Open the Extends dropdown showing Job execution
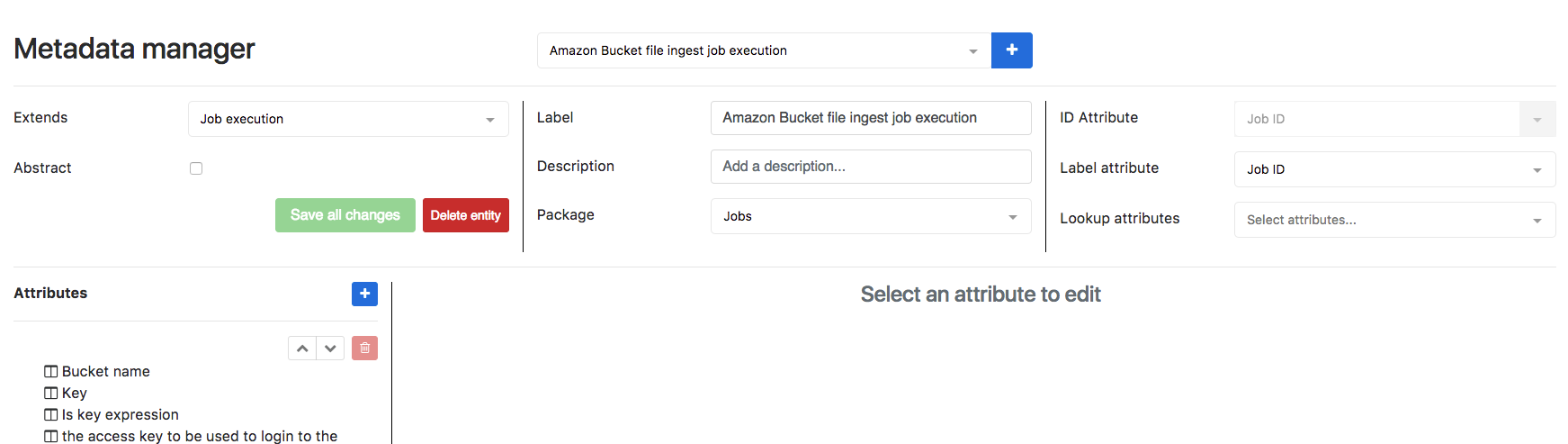This screenshot has height=444, width=1568. pyautogui.click(x=348, y=119)
